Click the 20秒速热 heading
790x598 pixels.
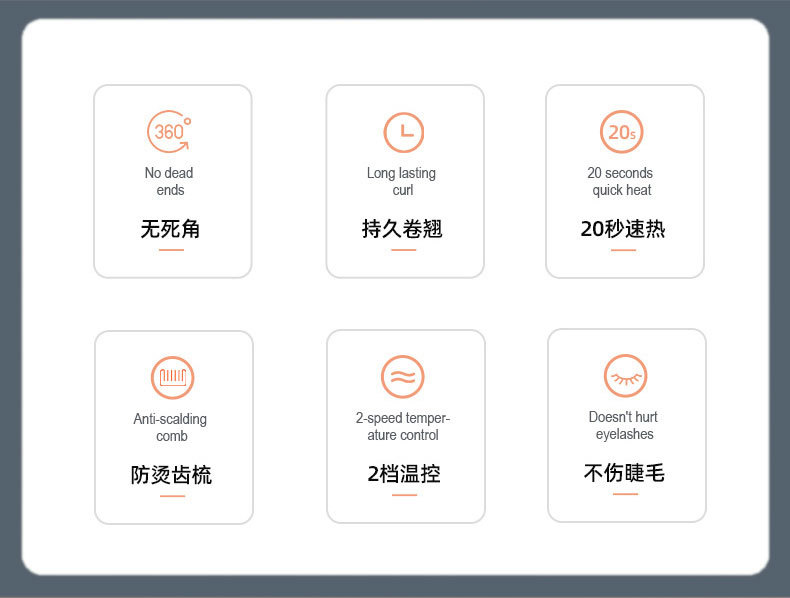click(x=622, y=229)
